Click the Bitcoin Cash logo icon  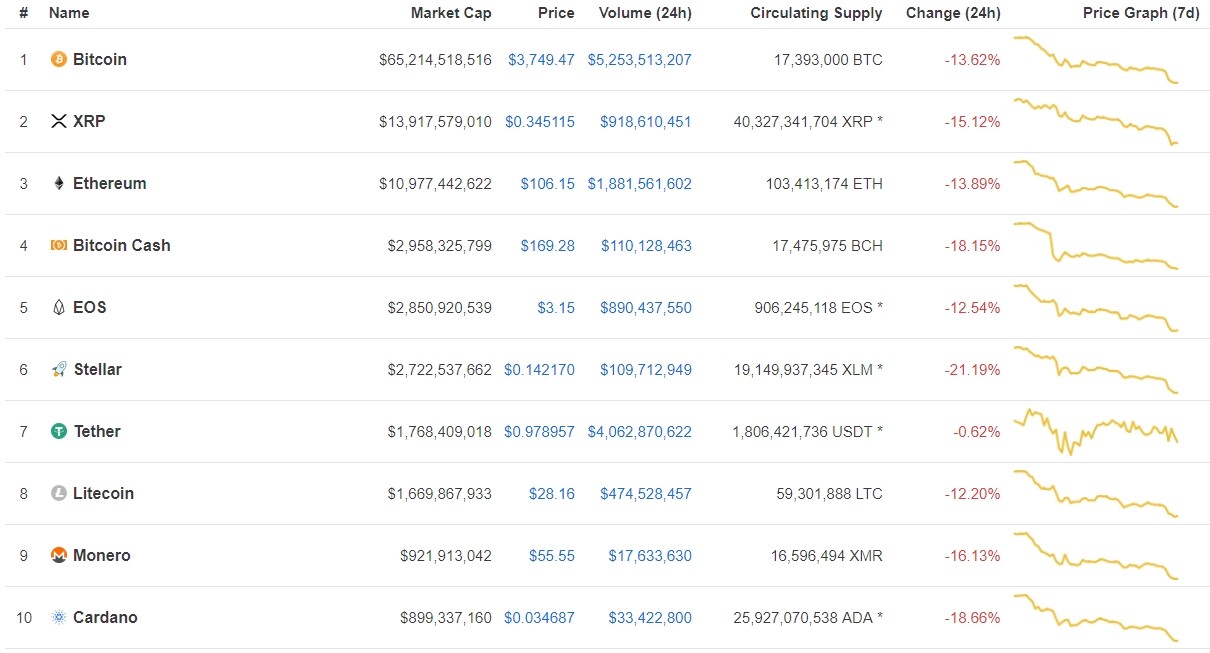[59, 246]
